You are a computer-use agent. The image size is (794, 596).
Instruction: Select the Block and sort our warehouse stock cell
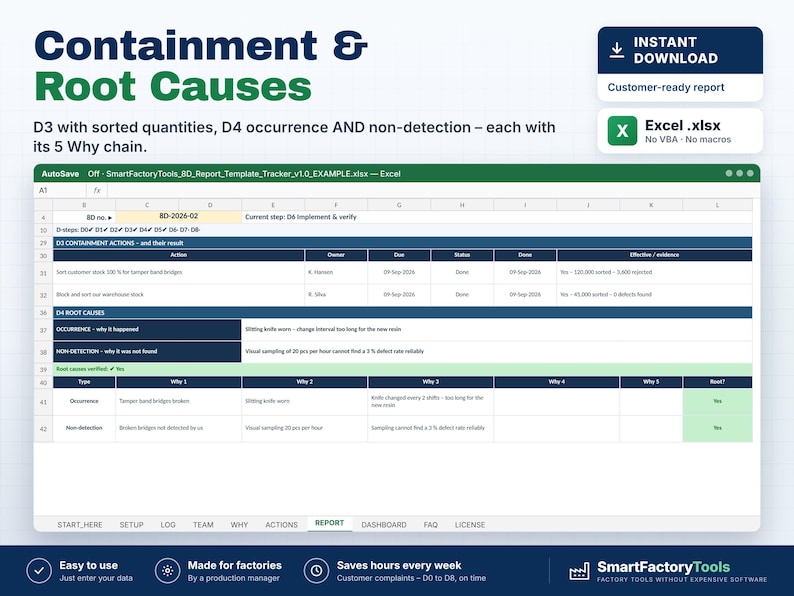[179, 295]
